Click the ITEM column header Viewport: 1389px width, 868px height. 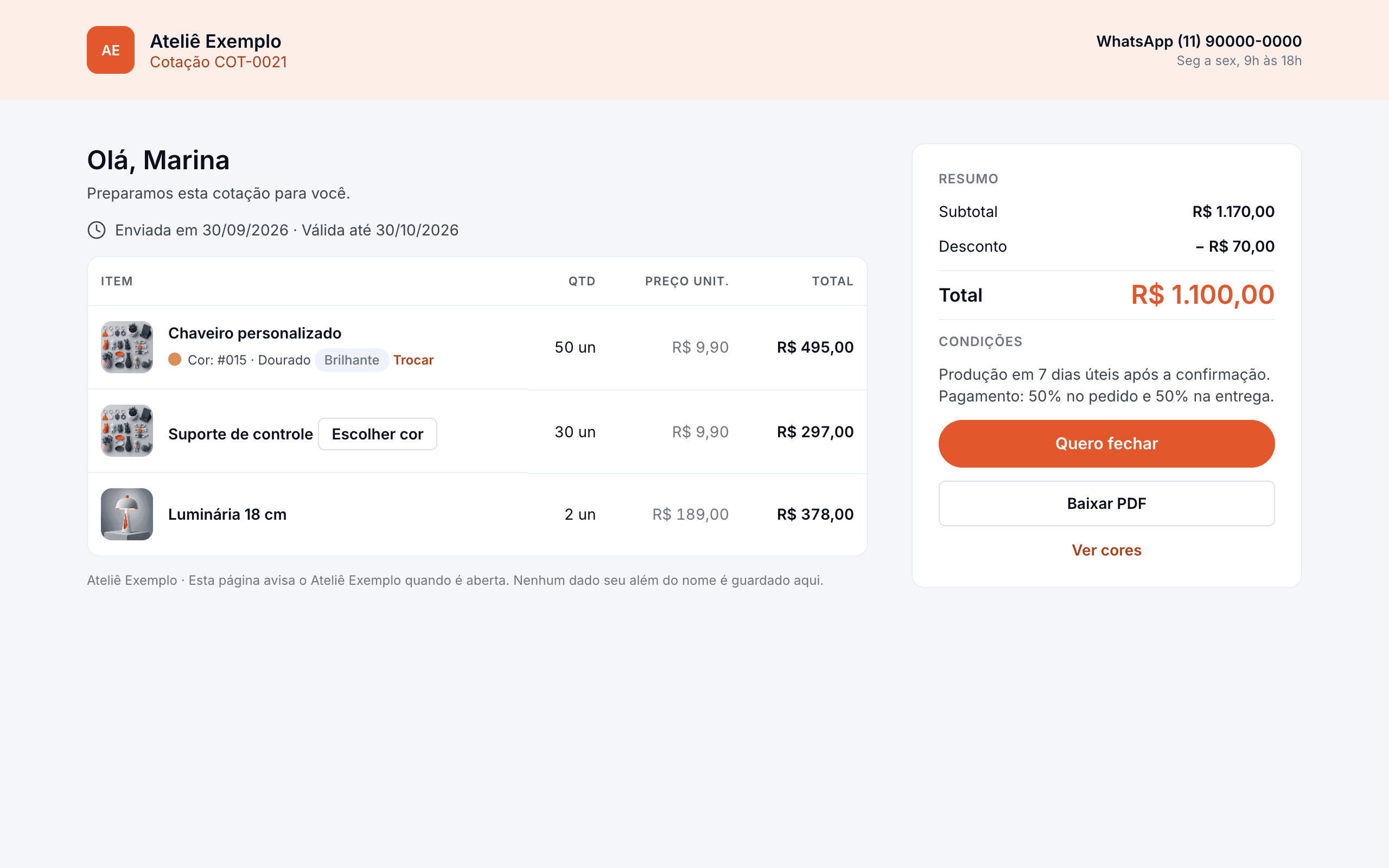point(117,282)
